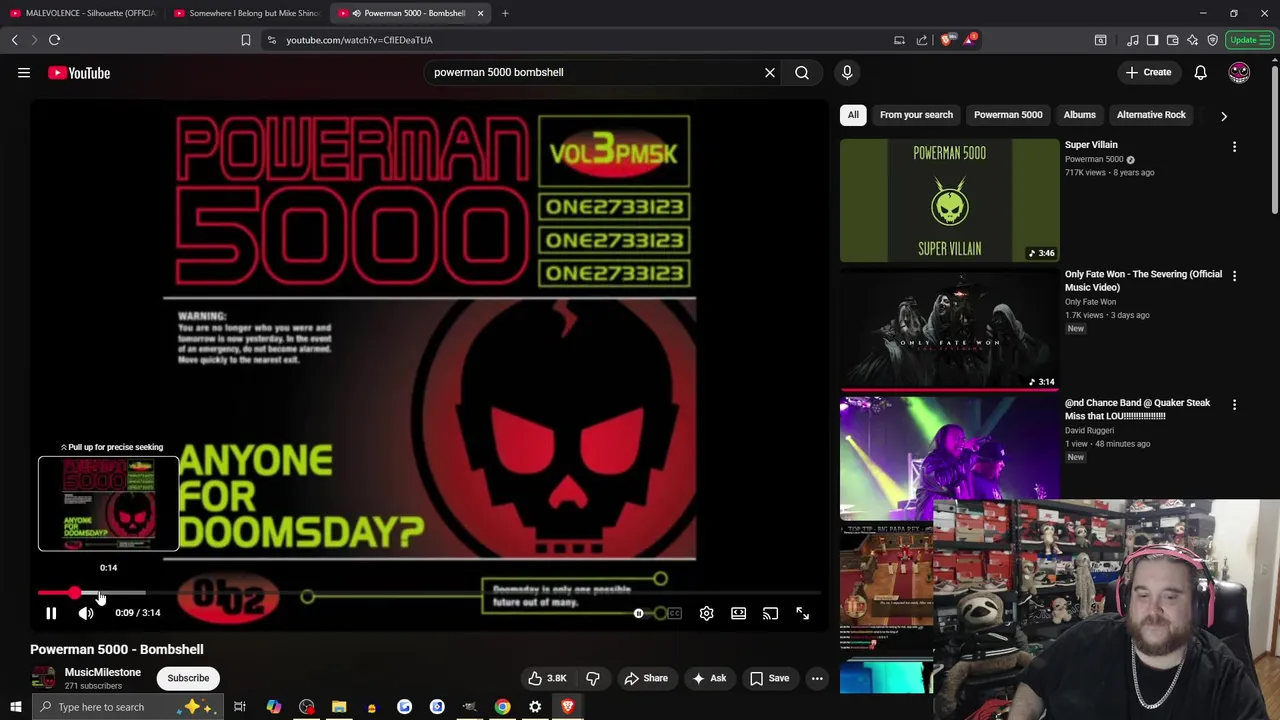The height and width of the screenshot is (720, 1280).
Task: Search with voice microphone button
Action: coord(847,72)
